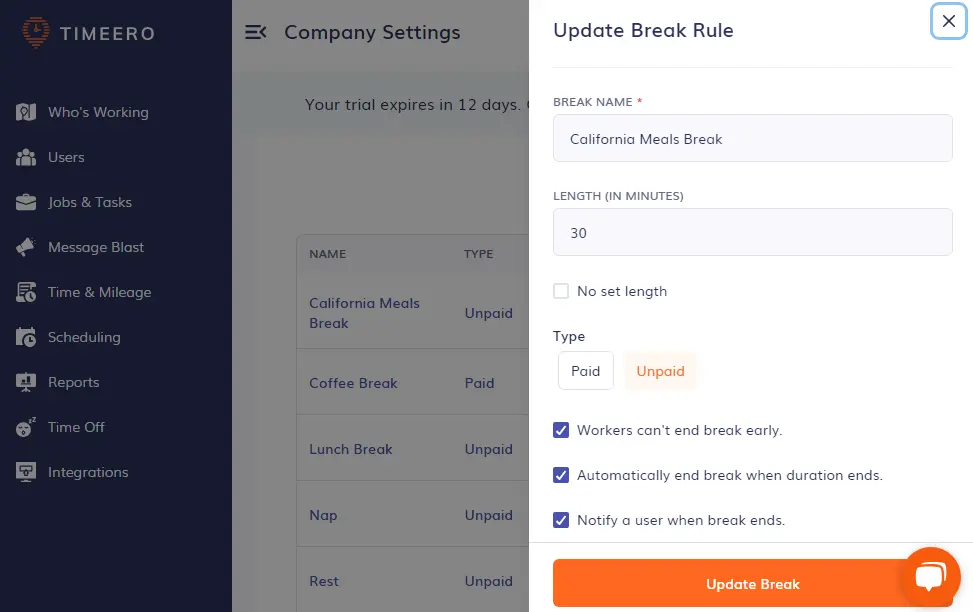This screenshot has height=612, width=973.
Task: Open Jobs & Tasks from sidebar
Action: (25, 202)
